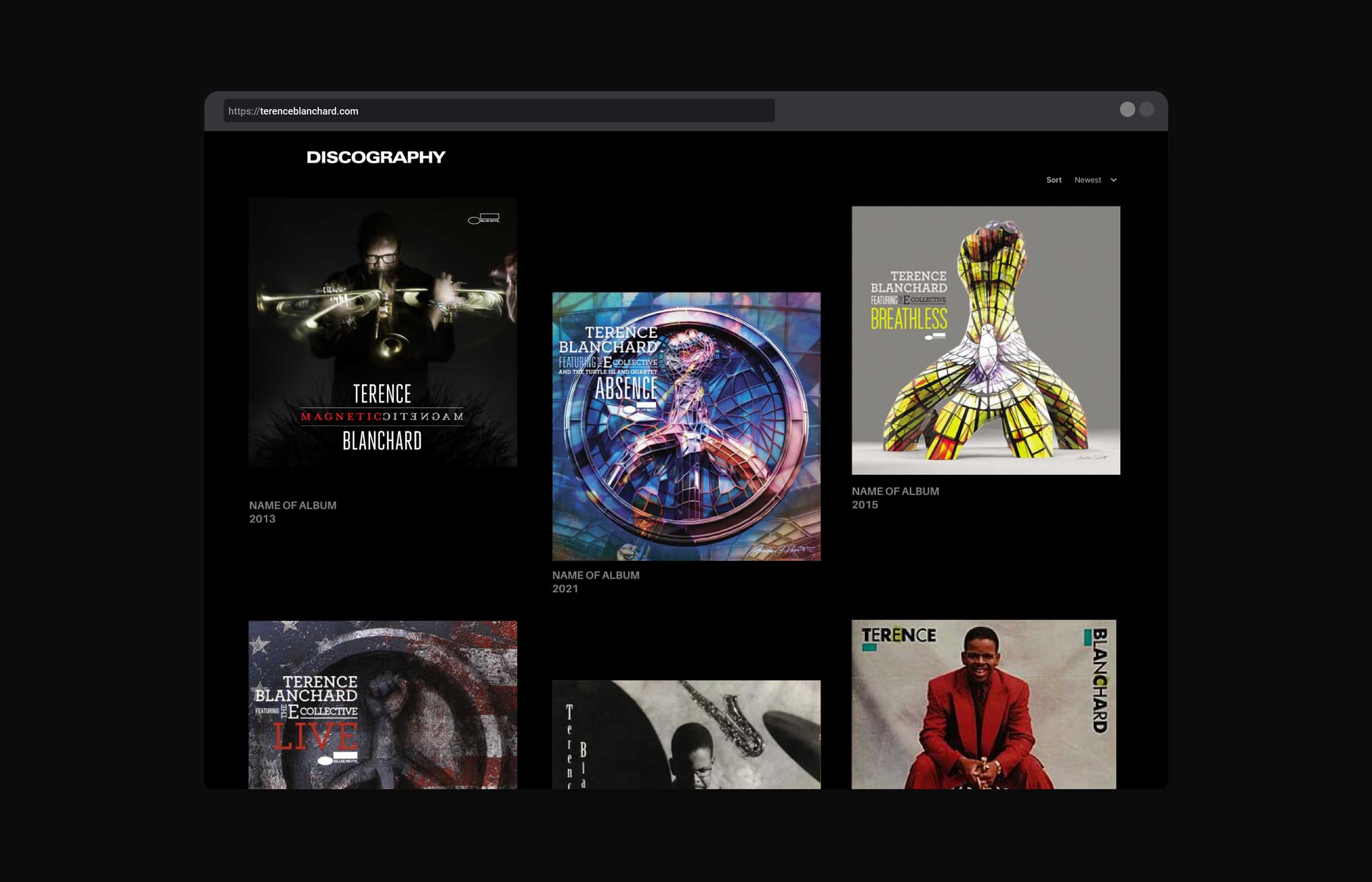
Task: Open the black-and-white saxophone album cover
Action: (x=686, y=734)
